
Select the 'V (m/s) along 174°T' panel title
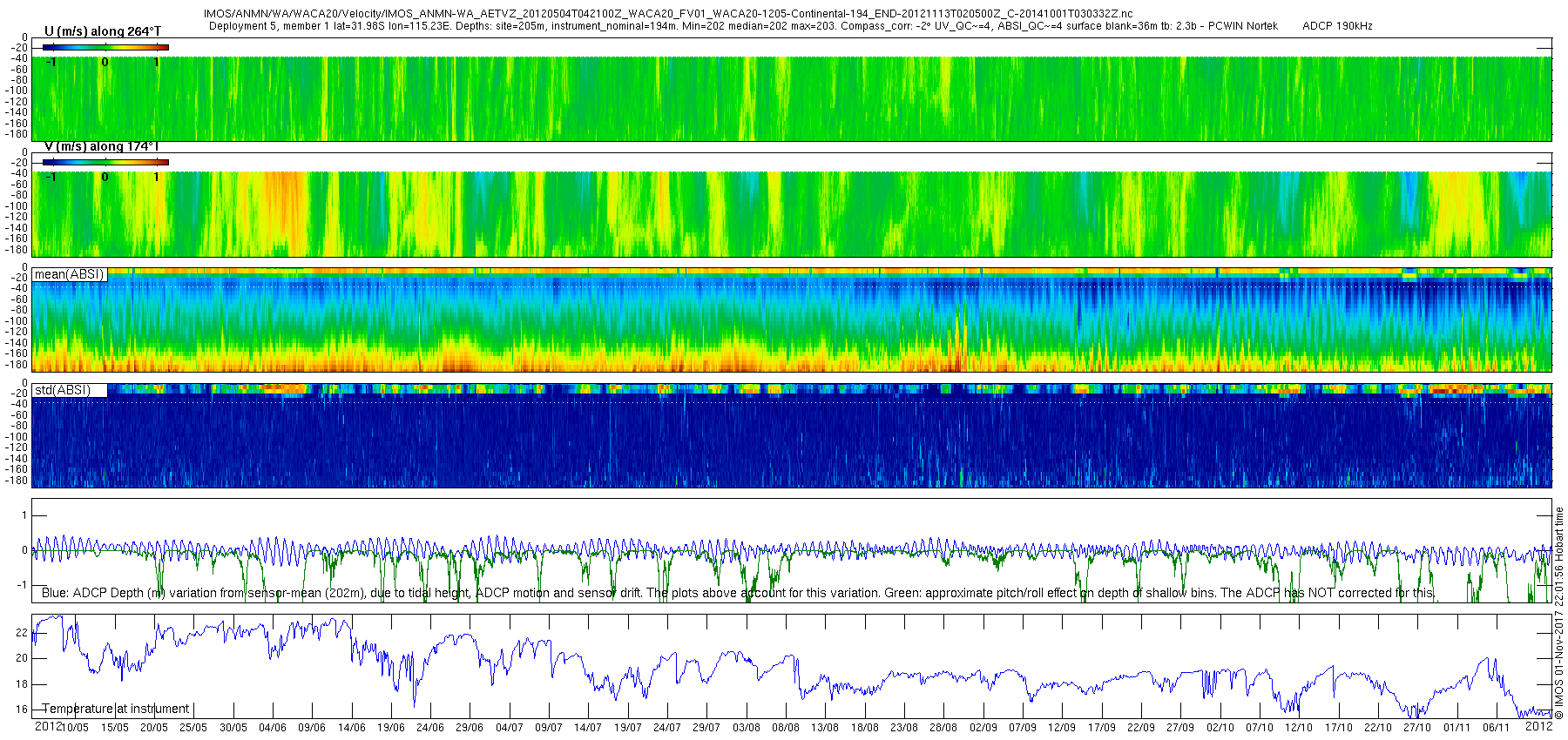click(102, 146)
